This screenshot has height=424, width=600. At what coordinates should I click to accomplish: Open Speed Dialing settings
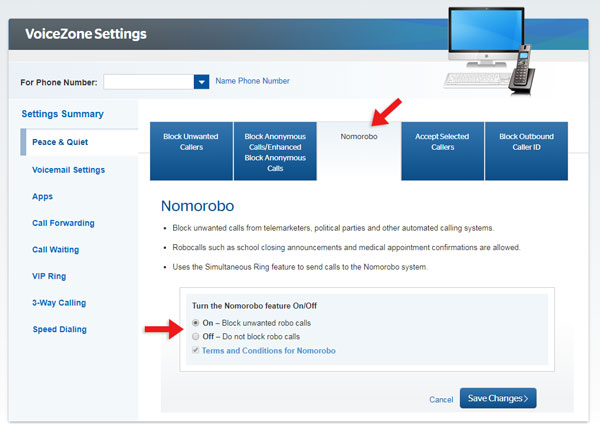59,329
